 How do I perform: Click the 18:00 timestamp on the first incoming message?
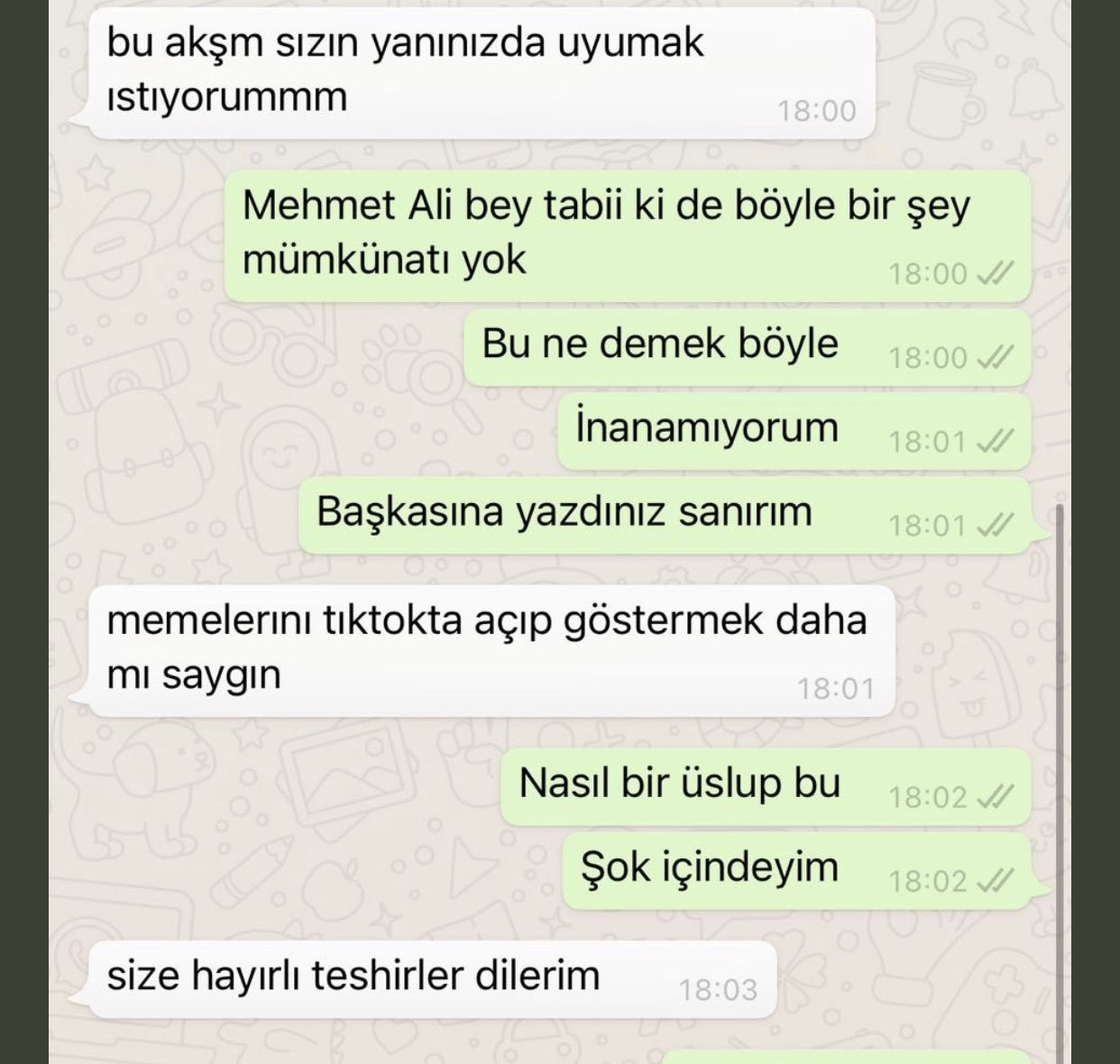coord(817,111)
